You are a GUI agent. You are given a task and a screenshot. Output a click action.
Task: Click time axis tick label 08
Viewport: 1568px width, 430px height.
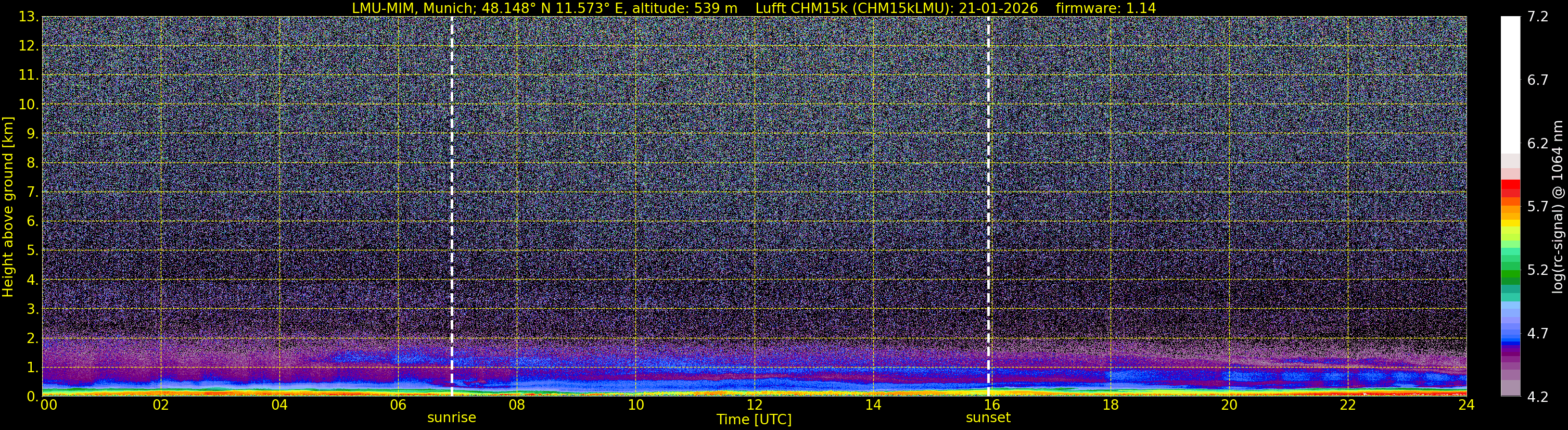click(517, 405)
